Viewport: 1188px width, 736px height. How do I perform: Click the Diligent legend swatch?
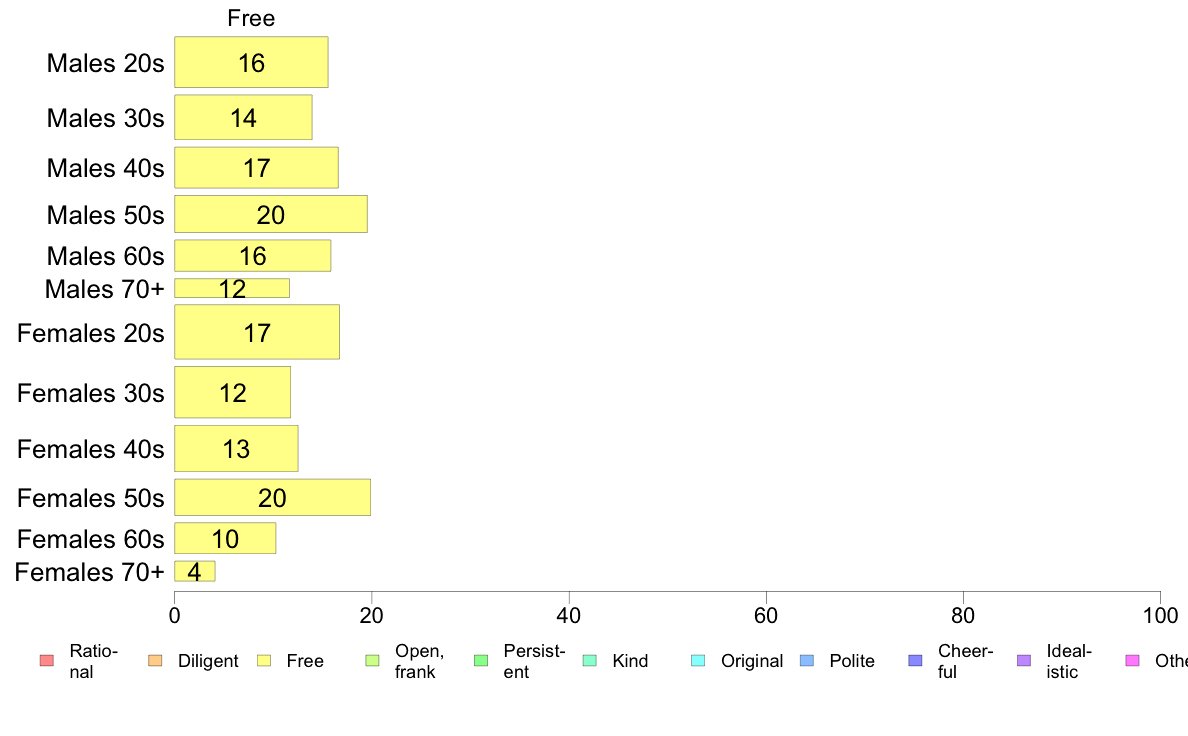(155, 661)
